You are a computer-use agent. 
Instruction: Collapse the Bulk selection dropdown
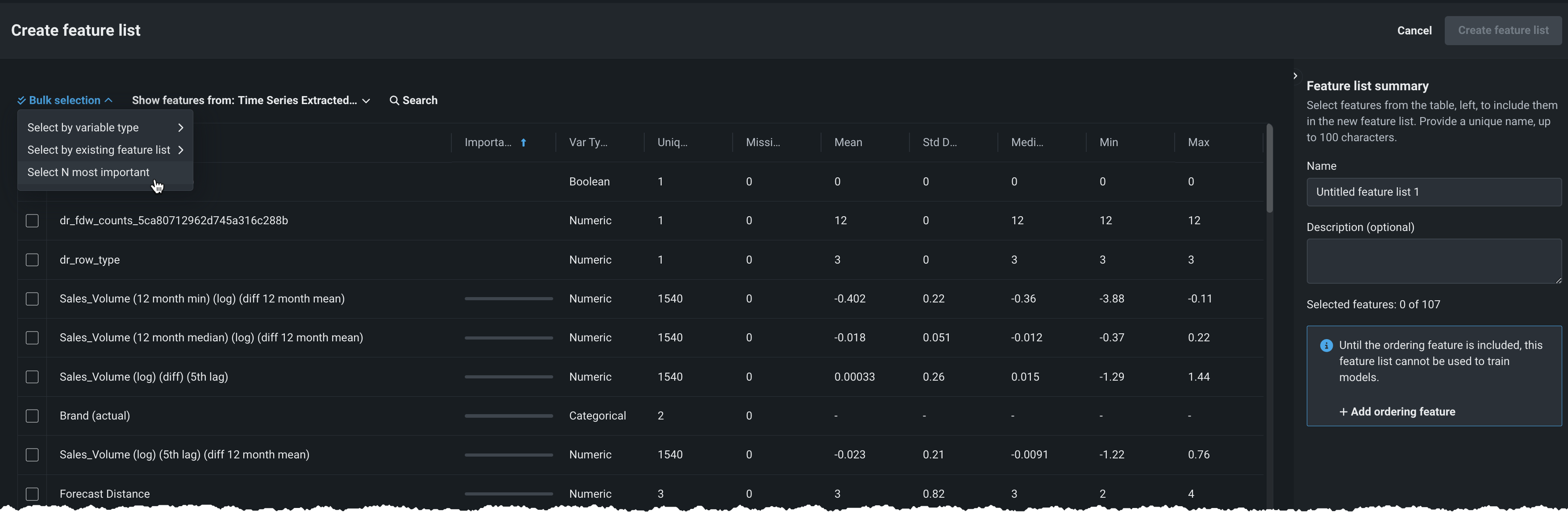pos(65,101)
